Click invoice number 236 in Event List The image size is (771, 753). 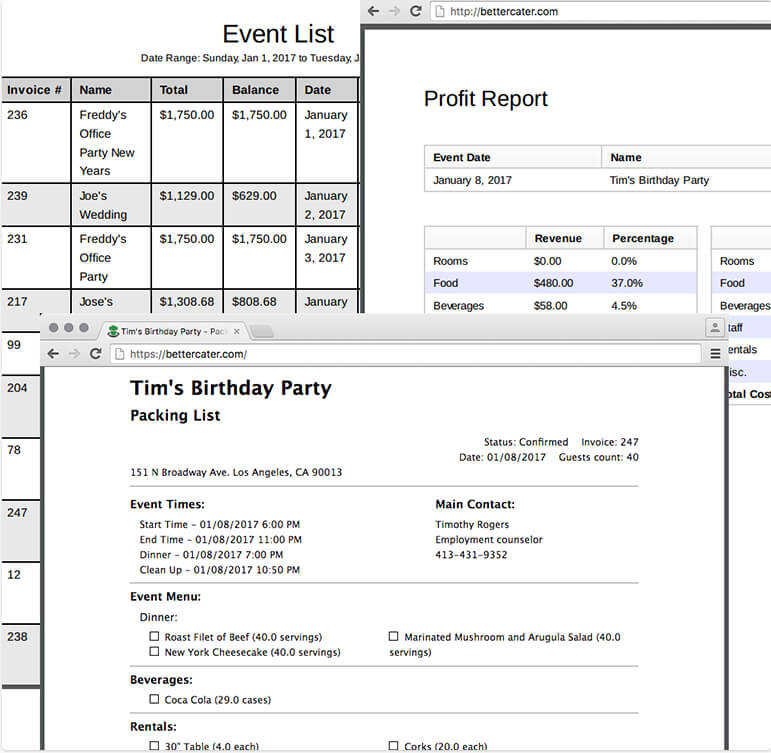coord(17,115)
